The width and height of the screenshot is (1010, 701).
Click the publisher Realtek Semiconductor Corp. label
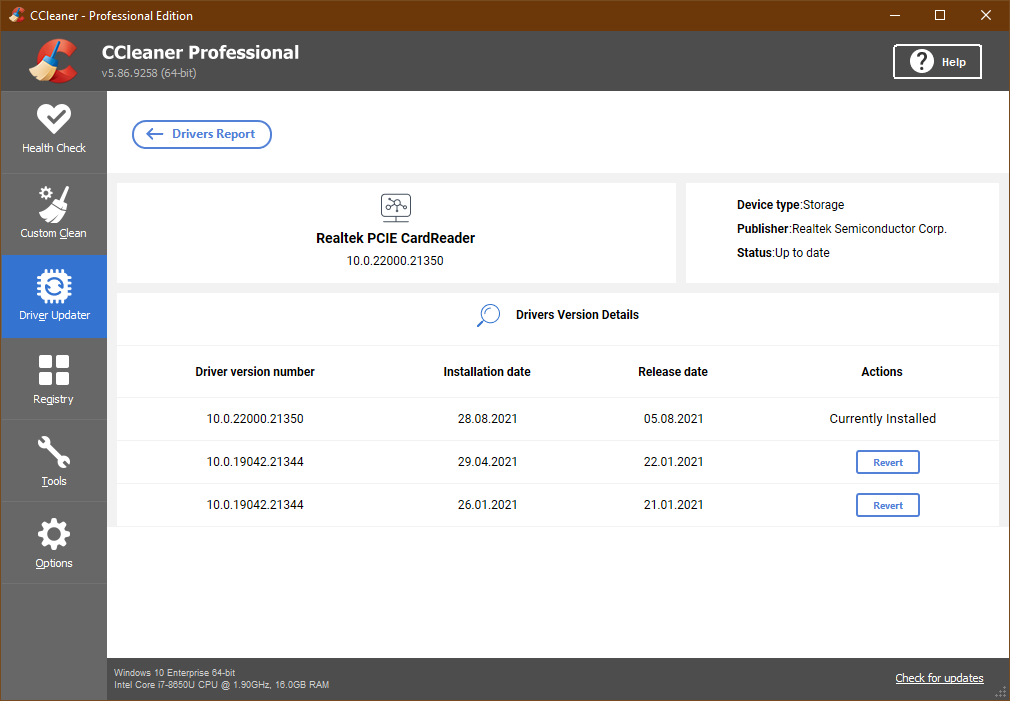point(841,228)
